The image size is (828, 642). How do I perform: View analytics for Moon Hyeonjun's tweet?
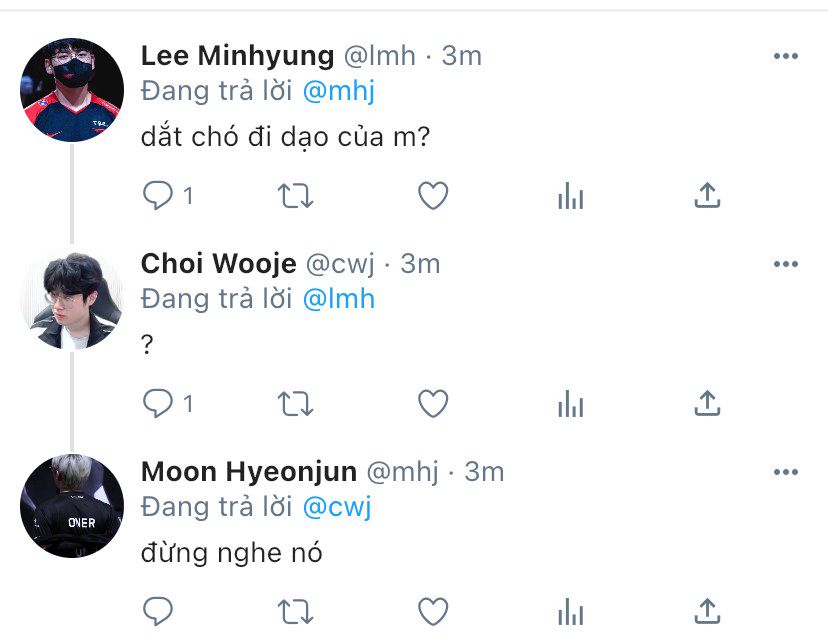pyautogui.click(x=570, y=611)
